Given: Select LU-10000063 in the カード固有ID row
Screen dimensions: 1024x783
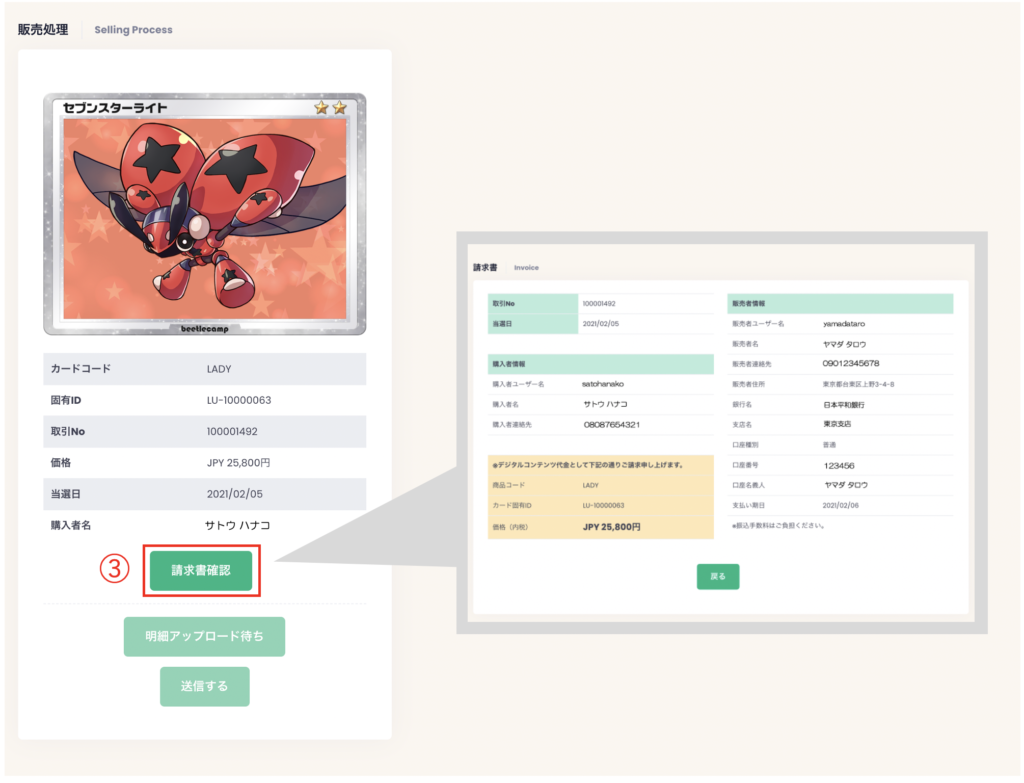Looking at the screenshot, I should pos(603,505).
